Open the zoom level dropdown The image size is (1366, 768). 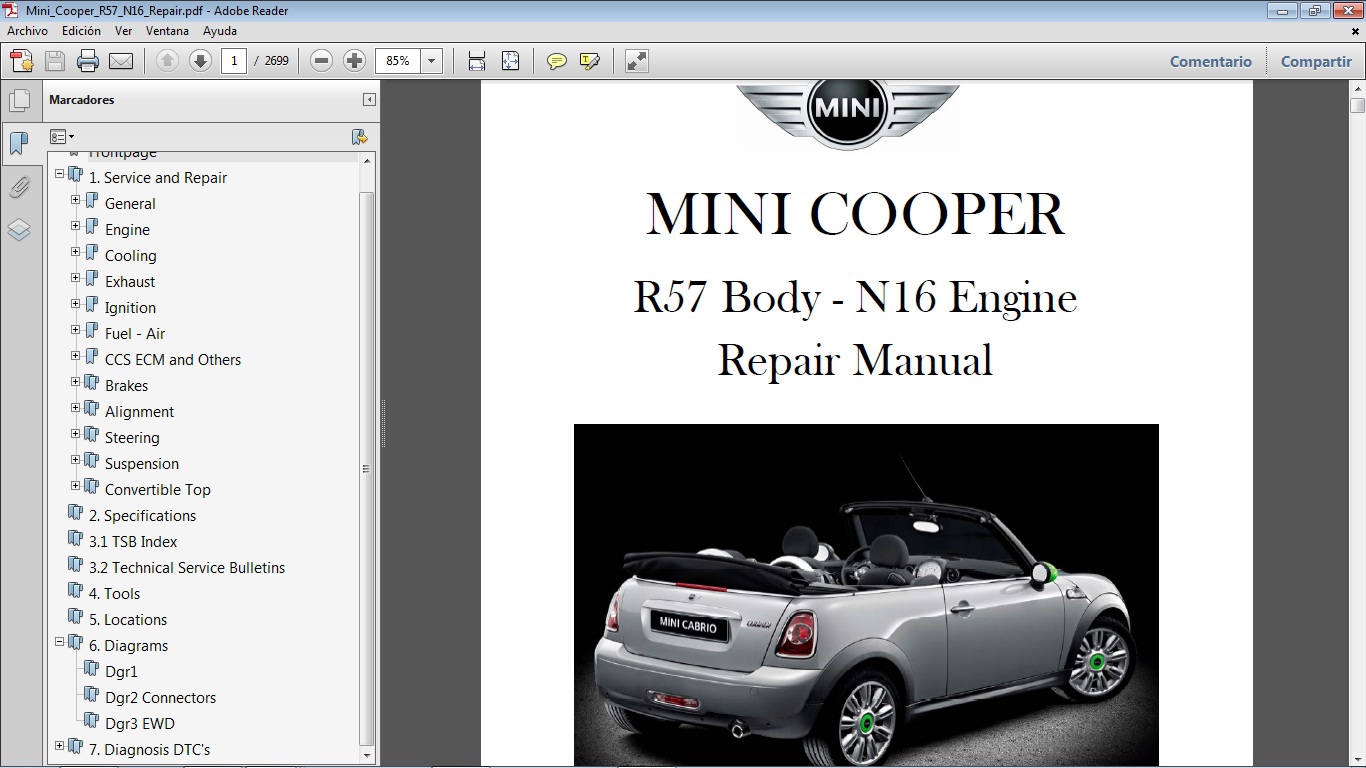pos(431,61)
